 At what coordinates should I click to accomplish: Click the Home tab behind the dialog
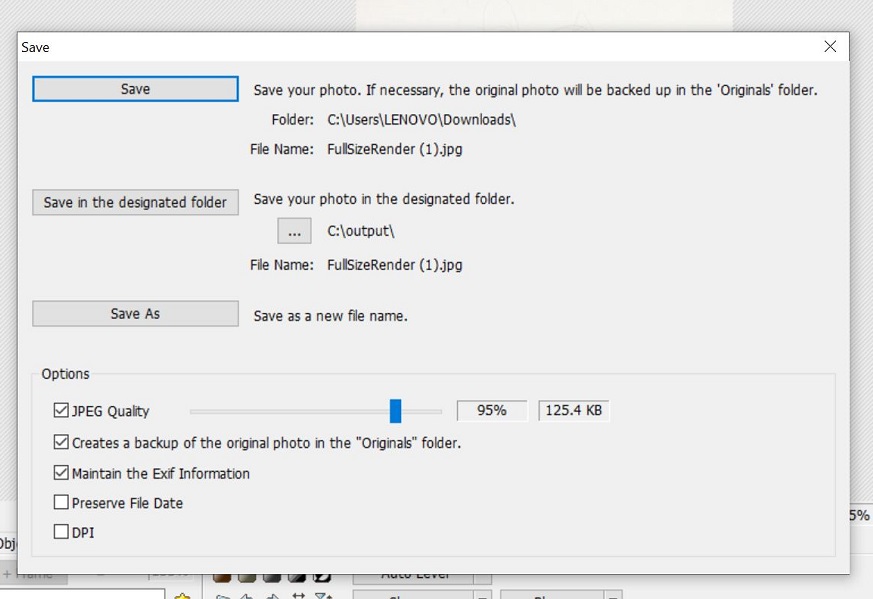point(34,576)
